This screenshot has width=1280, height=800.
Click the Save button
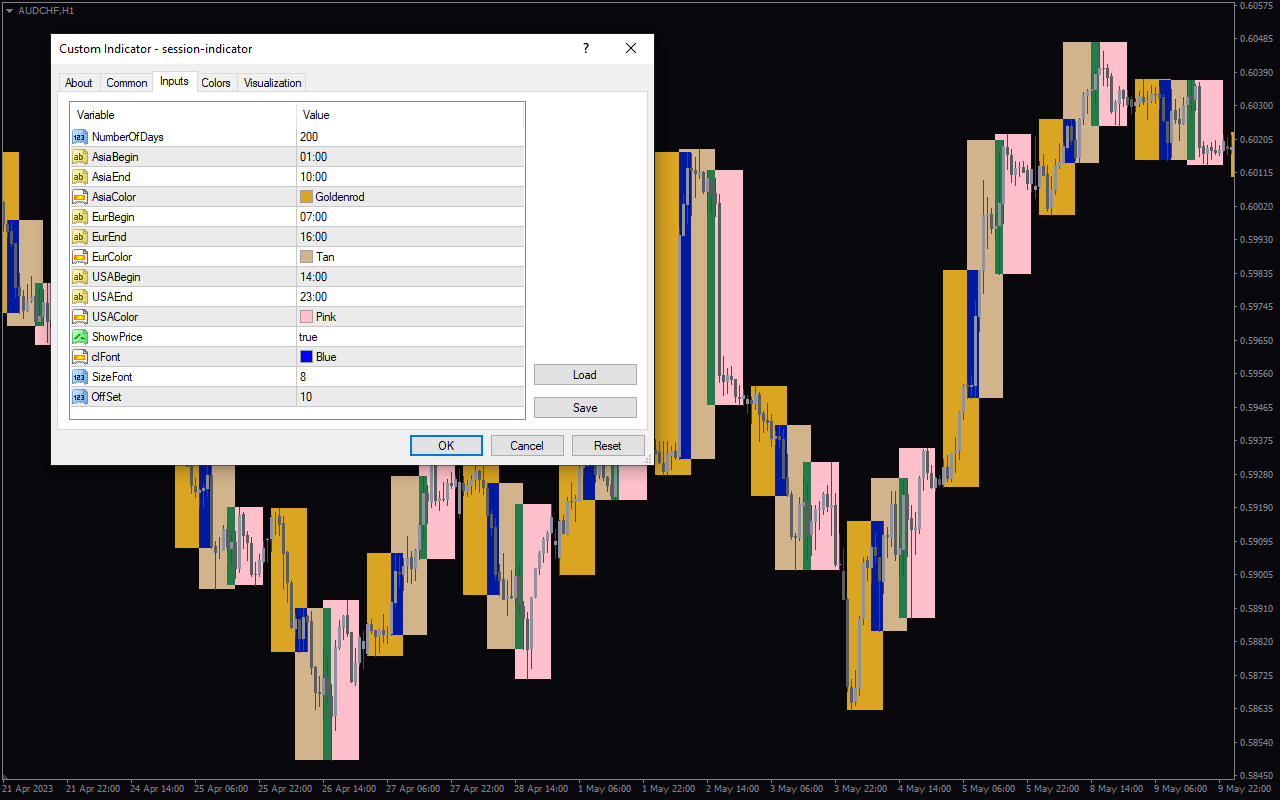(x=585, y=408)
